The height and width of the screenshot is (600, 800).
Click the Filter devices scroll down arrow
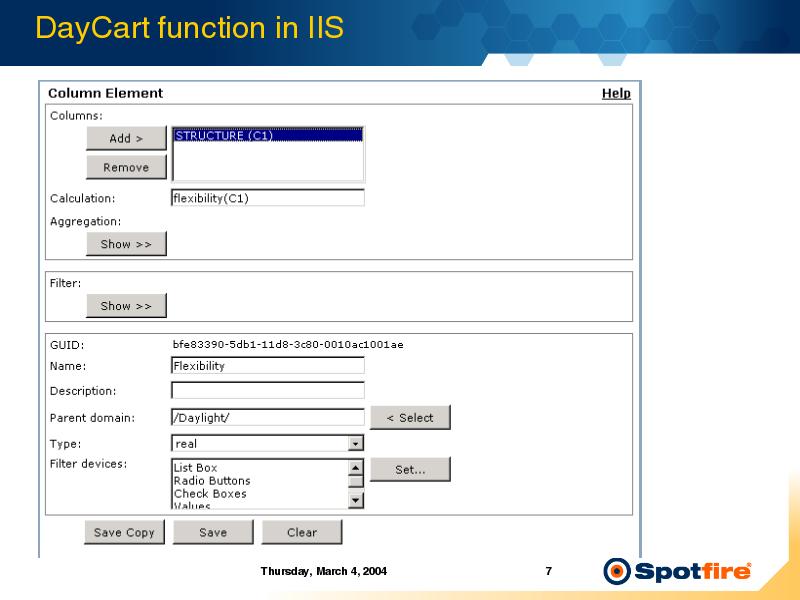pyautogui.click(x=356, y=501)
